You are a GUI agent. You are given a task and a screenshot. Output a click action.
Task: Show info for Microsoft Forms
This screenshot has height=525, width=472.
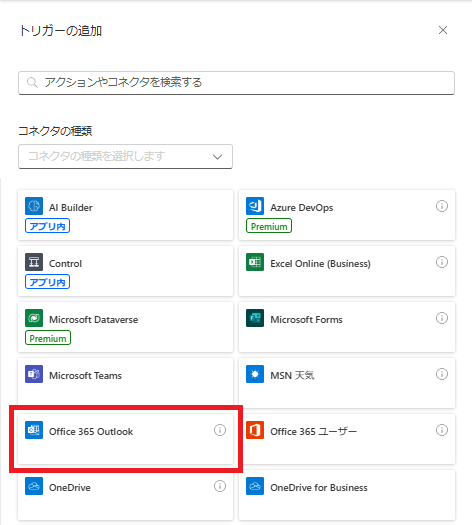(442, 318)
